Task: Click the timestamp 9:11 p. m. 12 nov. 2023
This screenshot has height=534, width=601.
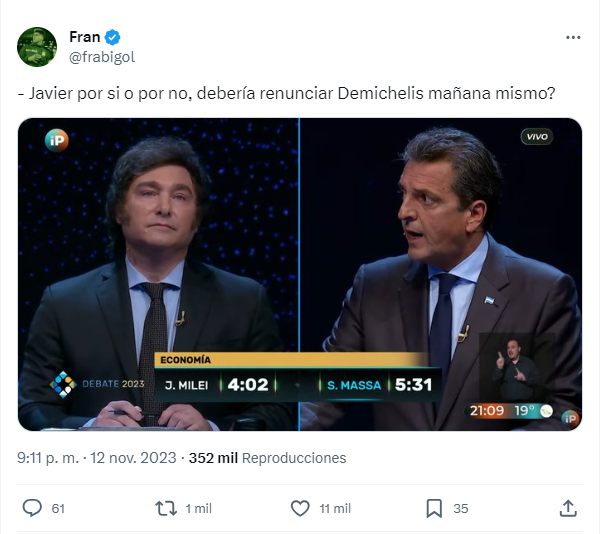Action: (93, 458)
